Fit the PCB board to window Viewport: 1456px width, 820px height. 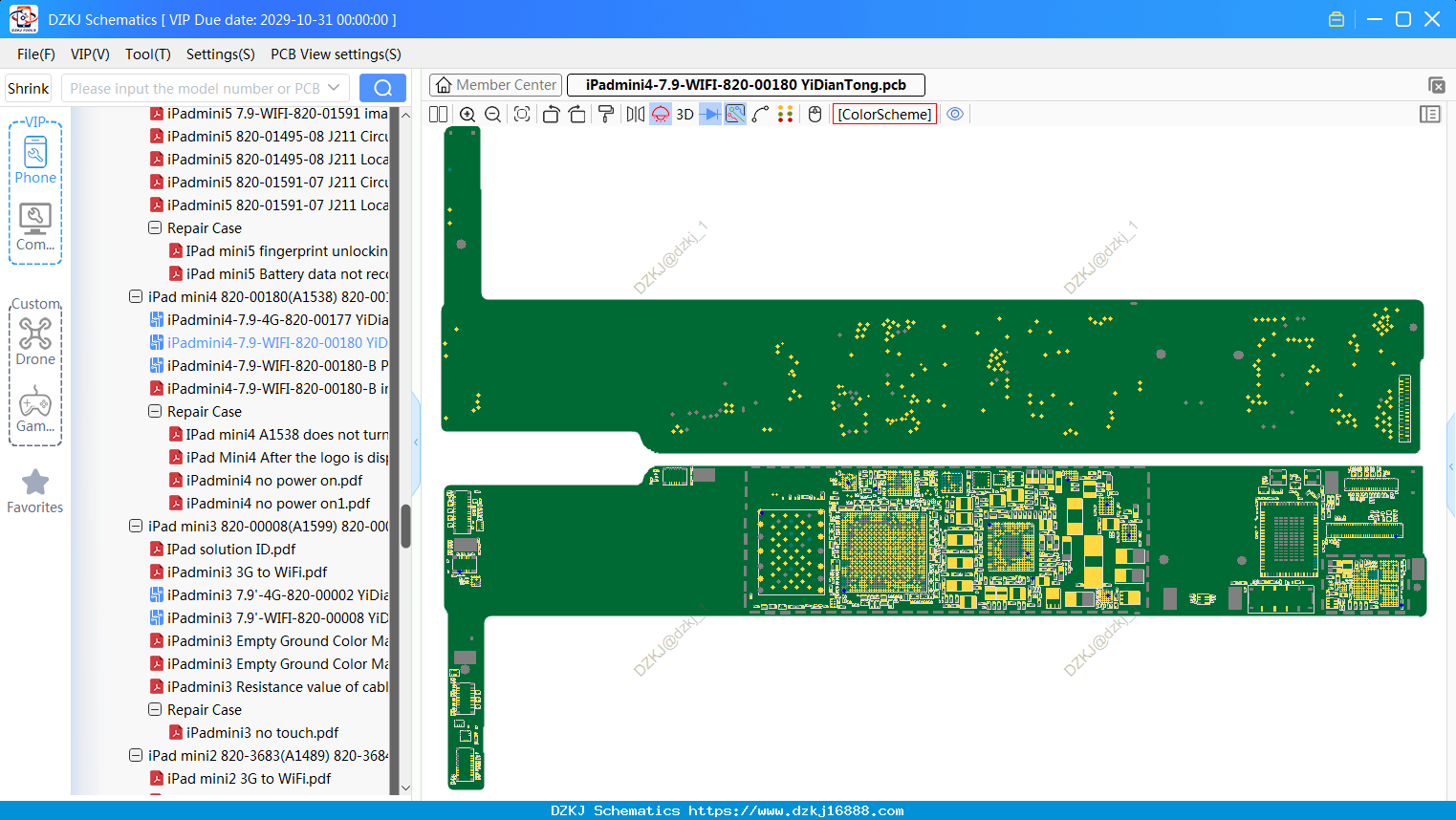[522, 115]
